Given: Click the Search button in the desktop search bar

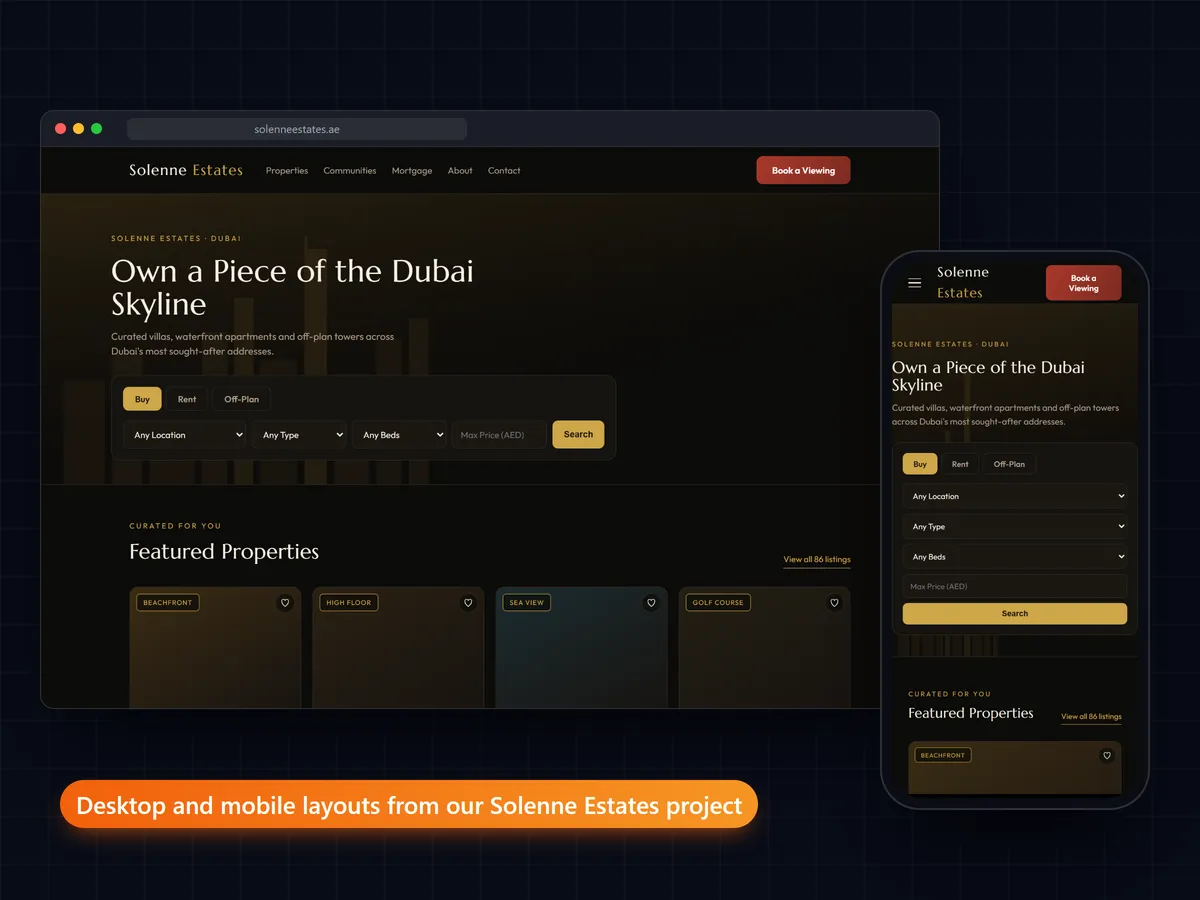Looking at the screenshot, I should (x=578, y=434).
